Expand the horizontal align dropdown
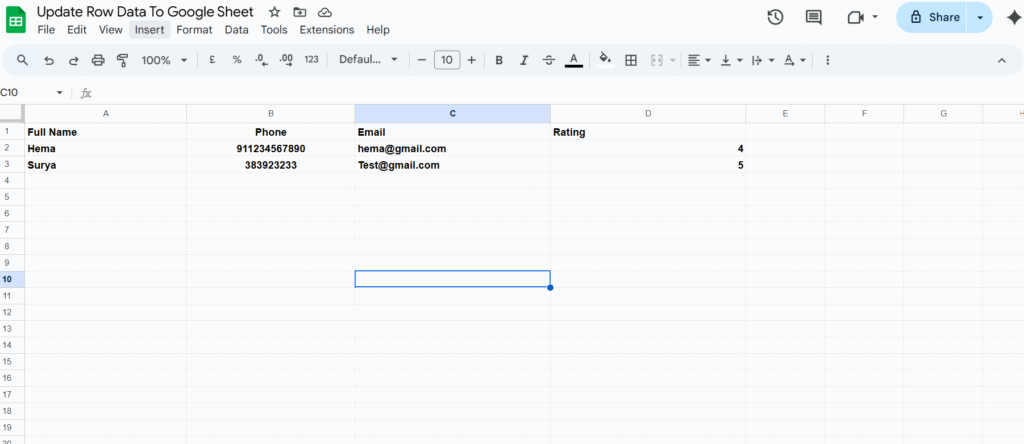Screen dimensions: 1024x444 (701, 60)
